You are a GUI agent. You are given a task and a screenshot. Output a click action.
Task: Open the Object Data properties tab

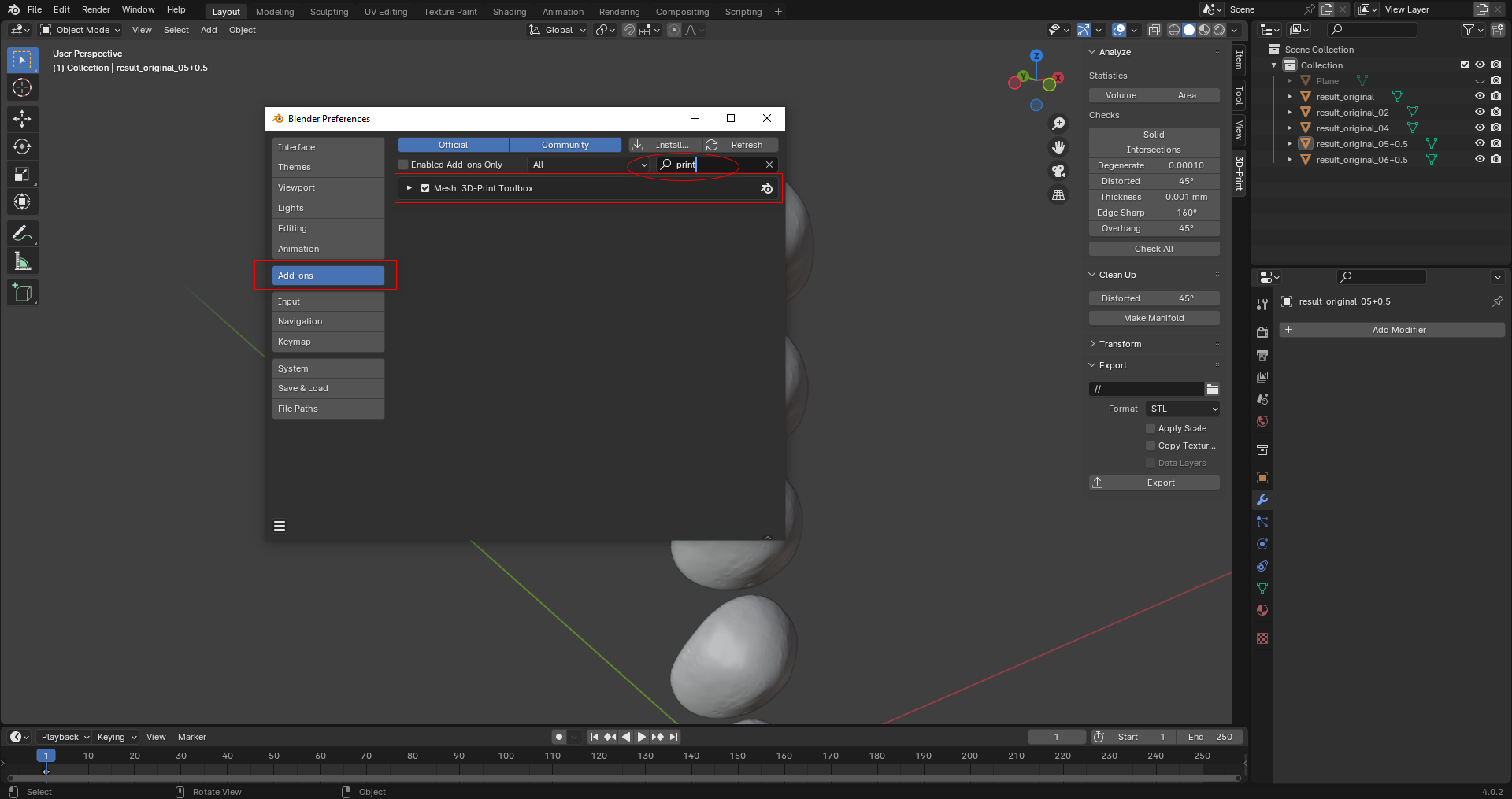pos(1262,588)
